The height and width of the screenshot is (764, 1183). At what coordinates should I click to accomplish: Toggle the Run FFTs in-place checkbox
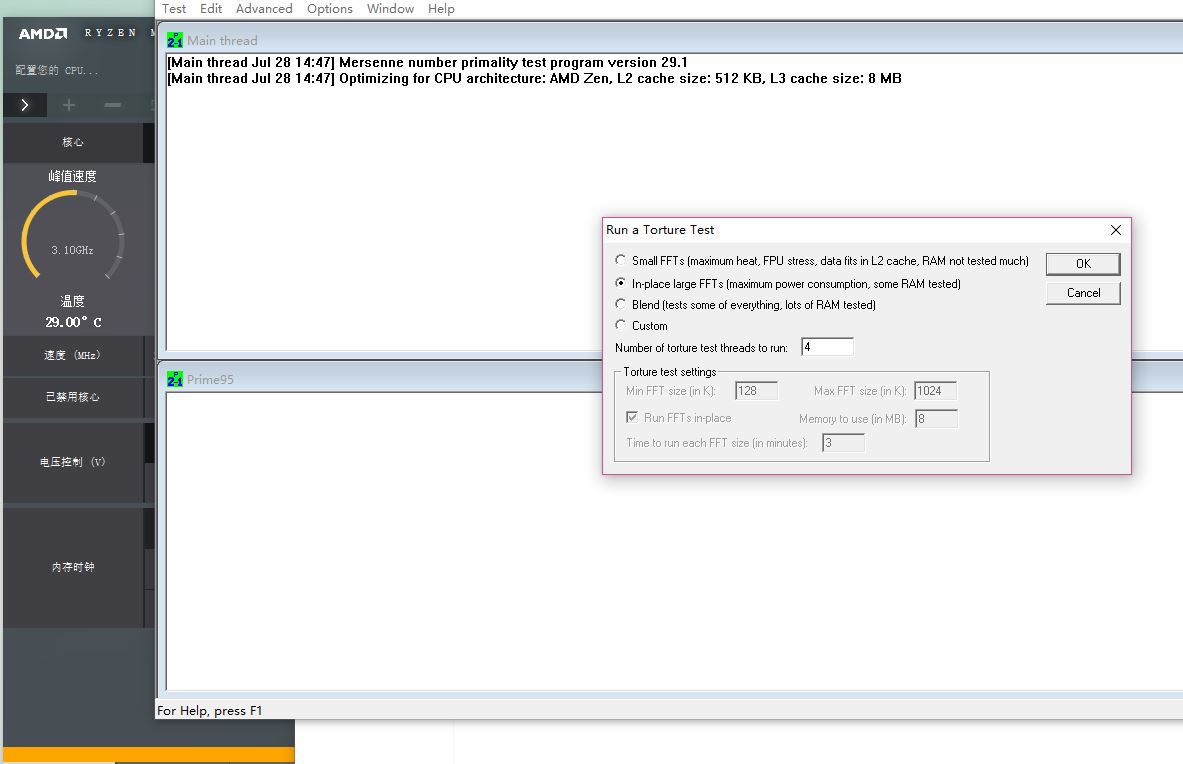pyautogui.click(x=632, y=418)
